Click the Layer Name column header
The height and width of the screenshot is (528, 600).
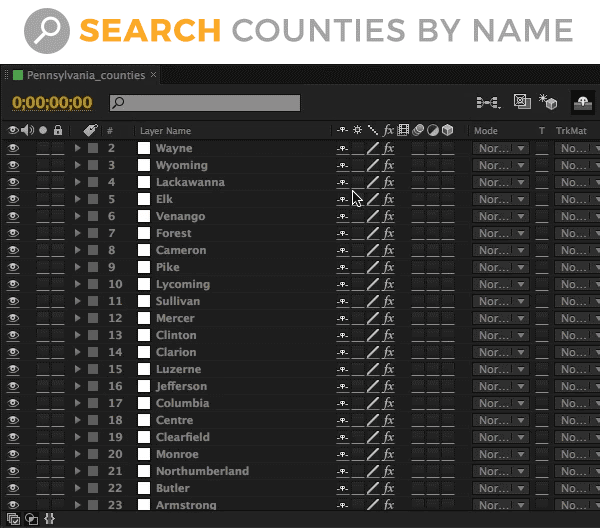pyautogui.click(x=166, y=131)
